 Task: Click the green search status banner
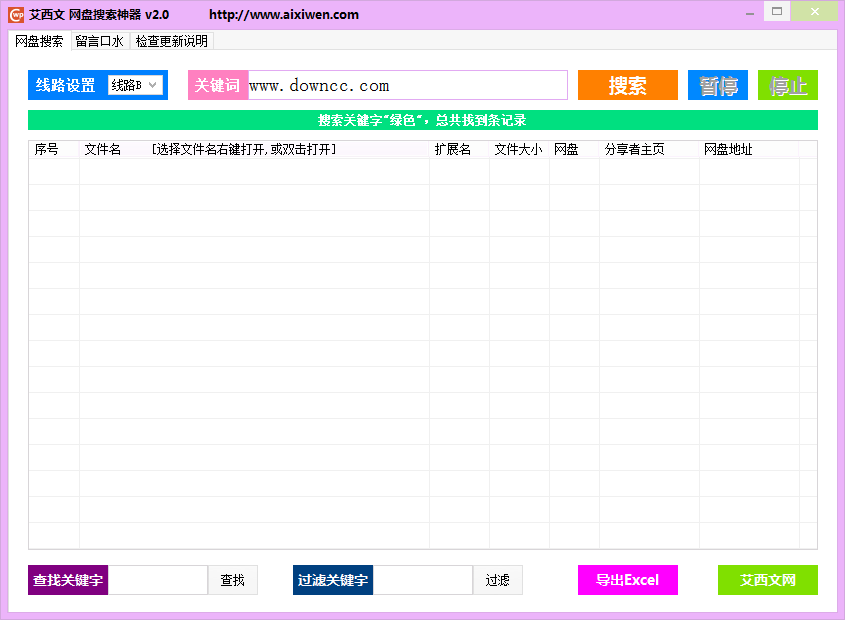click(x=422, y=120)
